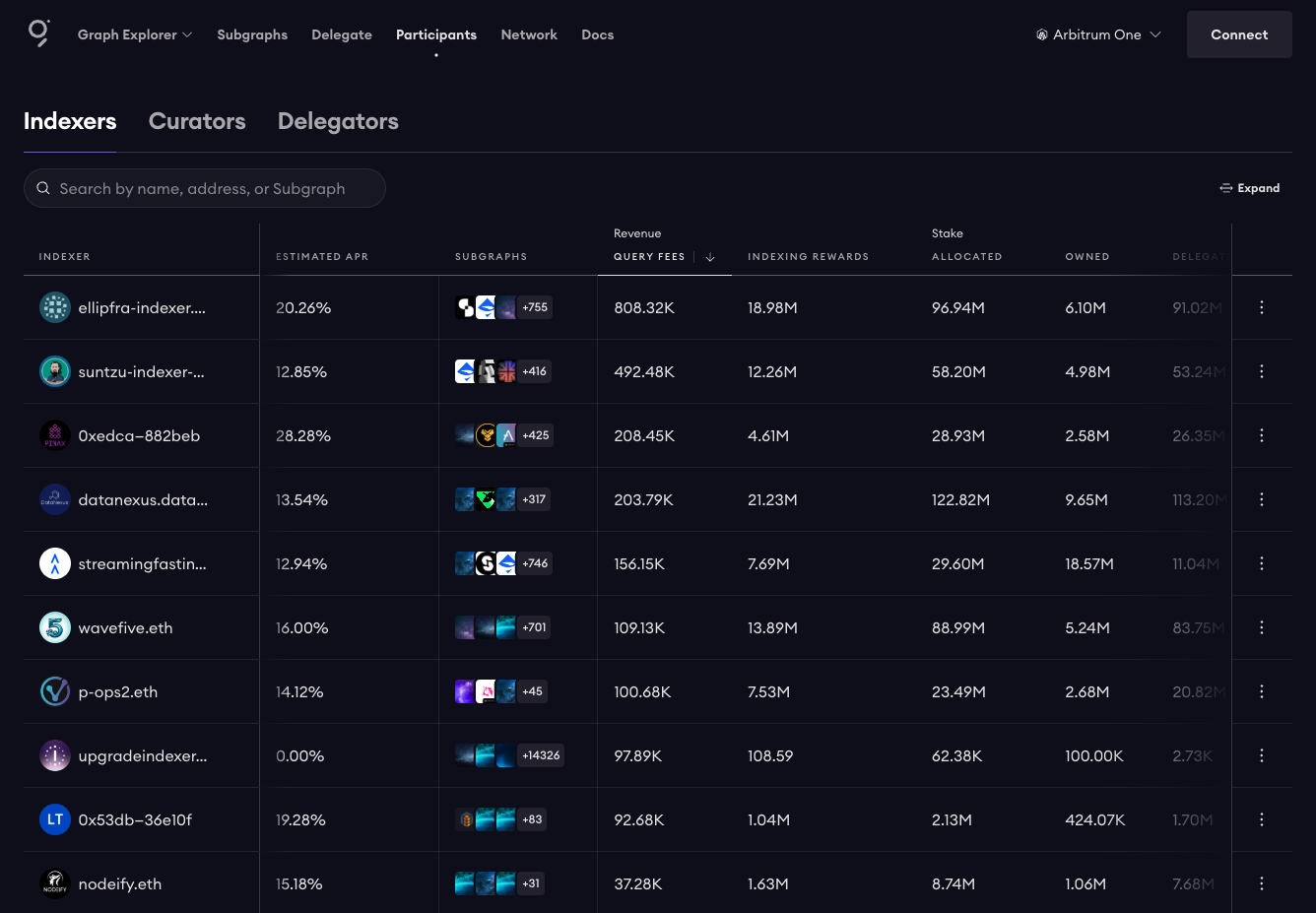Viewport: 1316px width, 913px height.
Task: Click the nodeify.eth avatar icon
Action: [x=55, y=883]
